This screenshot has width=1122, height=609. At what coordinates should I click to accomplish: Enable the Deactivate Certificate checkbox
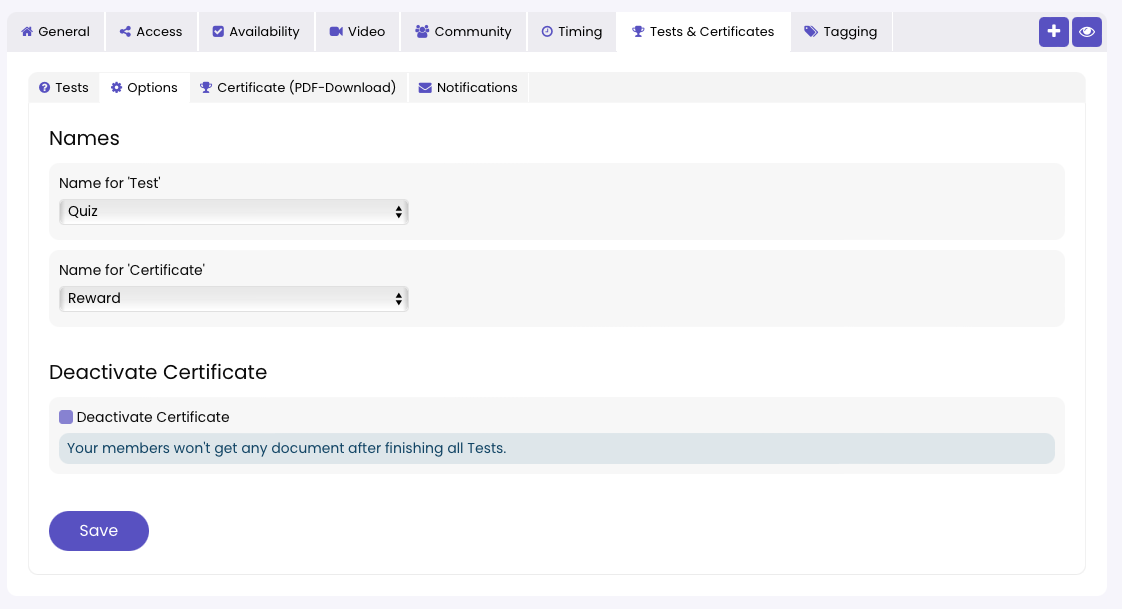(65, 417)
